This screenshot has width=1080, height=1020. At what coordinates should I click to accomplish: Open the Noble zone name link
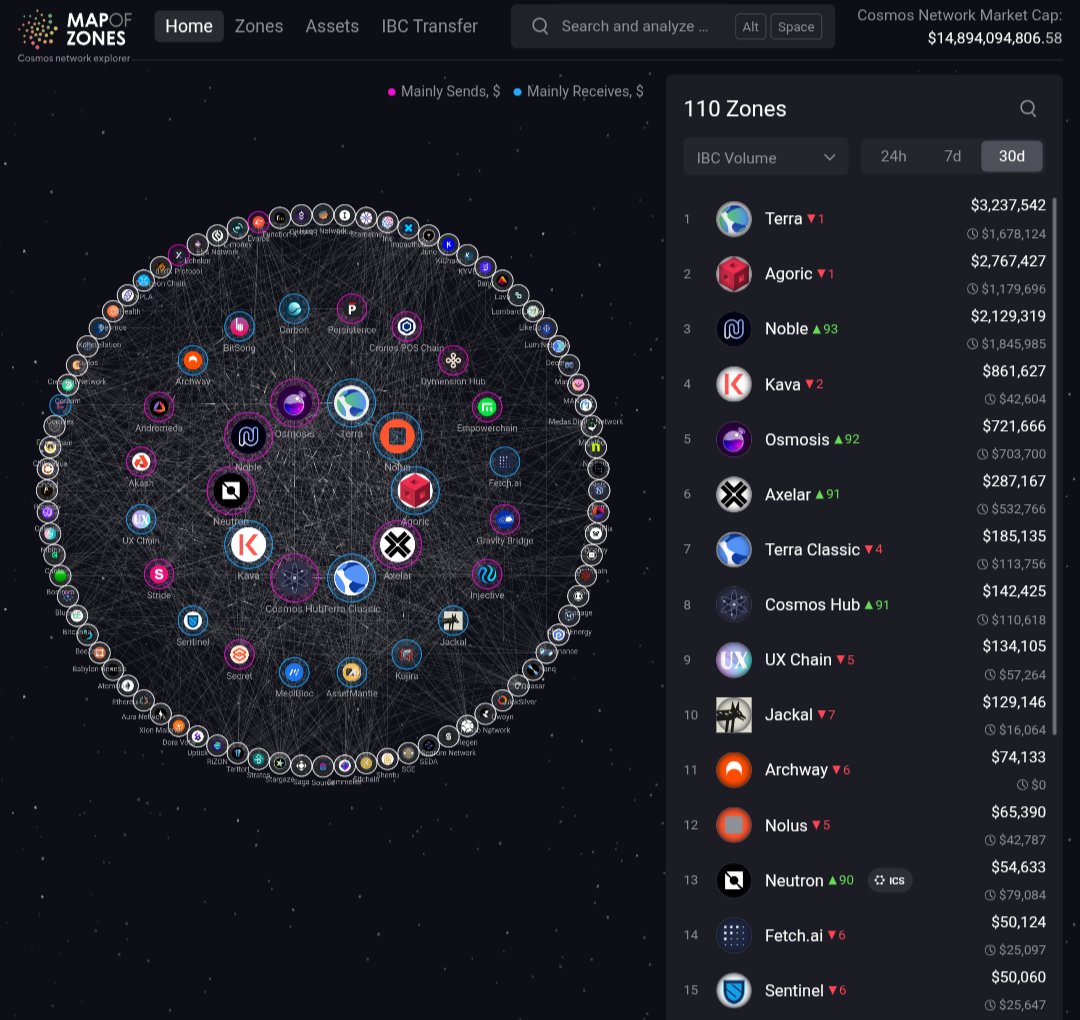click(x=786, y=329)
